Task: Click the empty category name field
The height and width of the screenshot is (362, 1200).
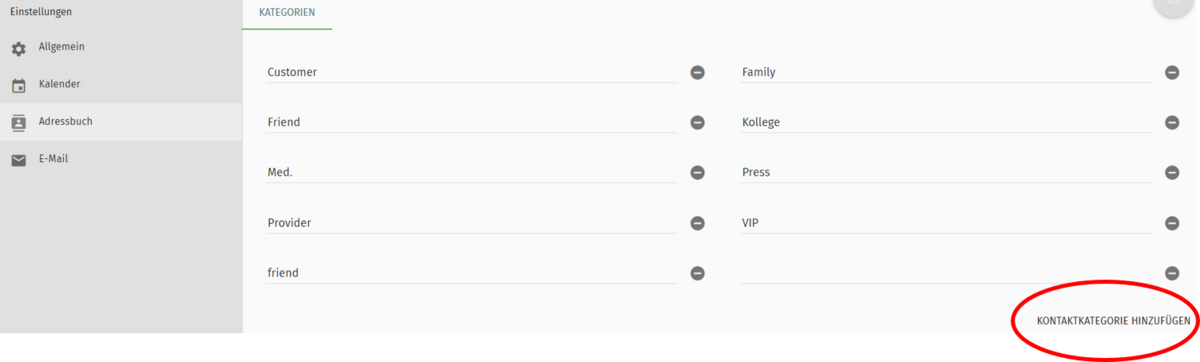Action: [x=946, y=272]
